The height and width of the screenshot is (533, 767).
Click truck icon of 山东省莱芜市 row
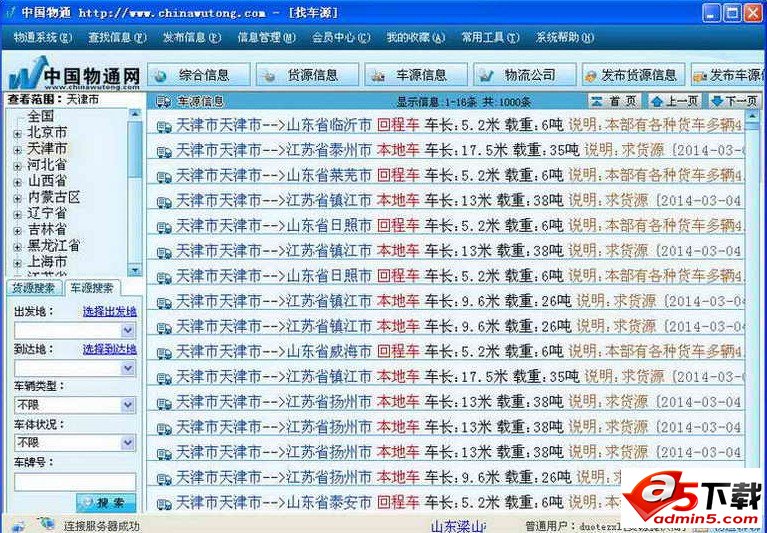tap(164, 177)
